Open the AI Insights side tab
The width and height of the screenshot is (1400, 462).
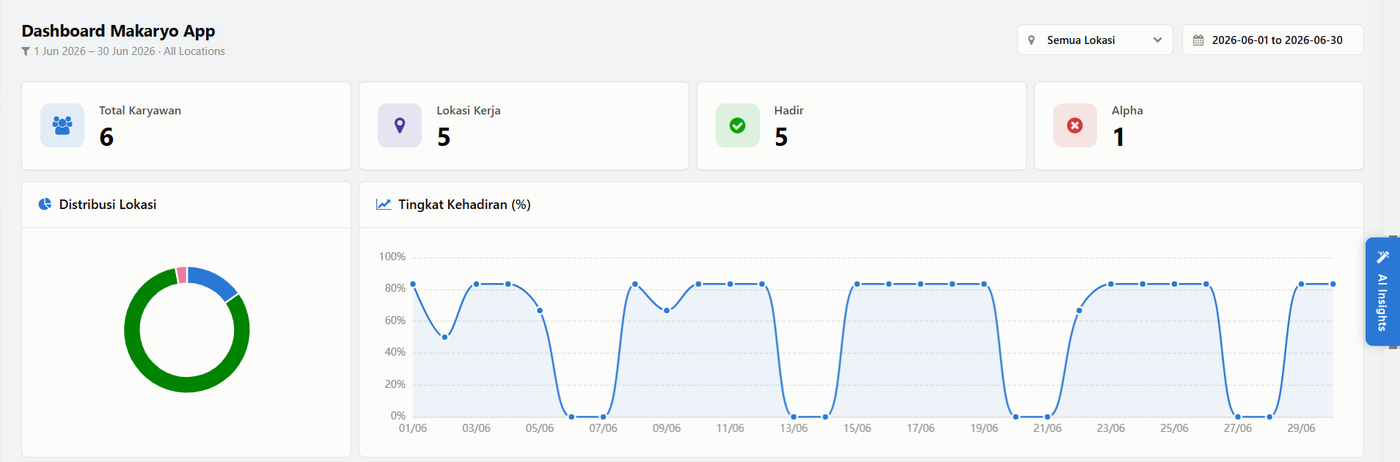pos(1382,292)
